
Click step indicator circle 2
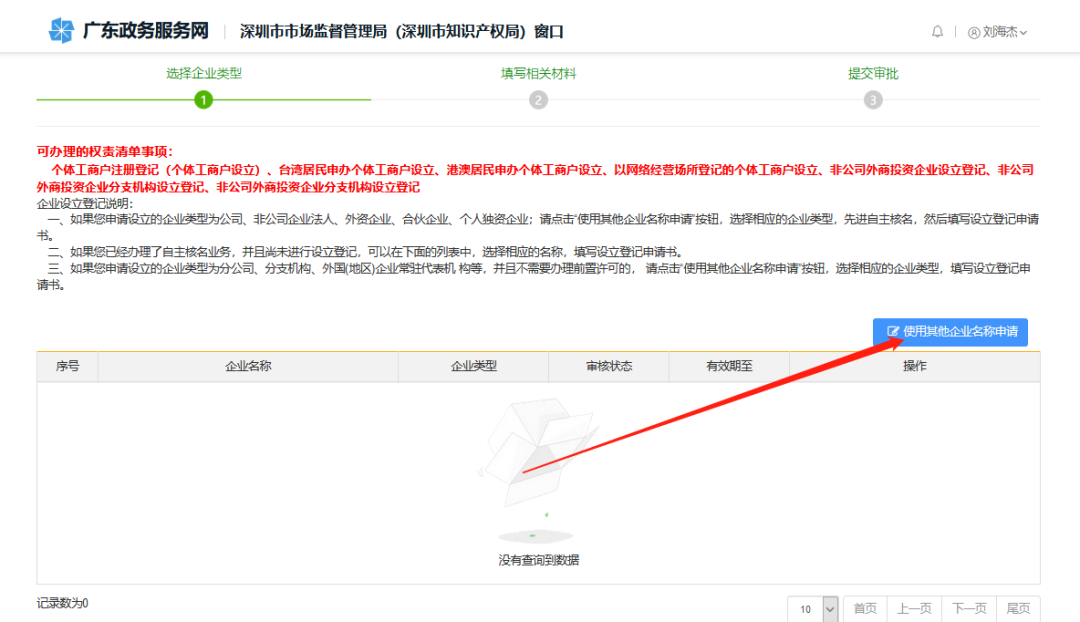click(x=537, y=100)
